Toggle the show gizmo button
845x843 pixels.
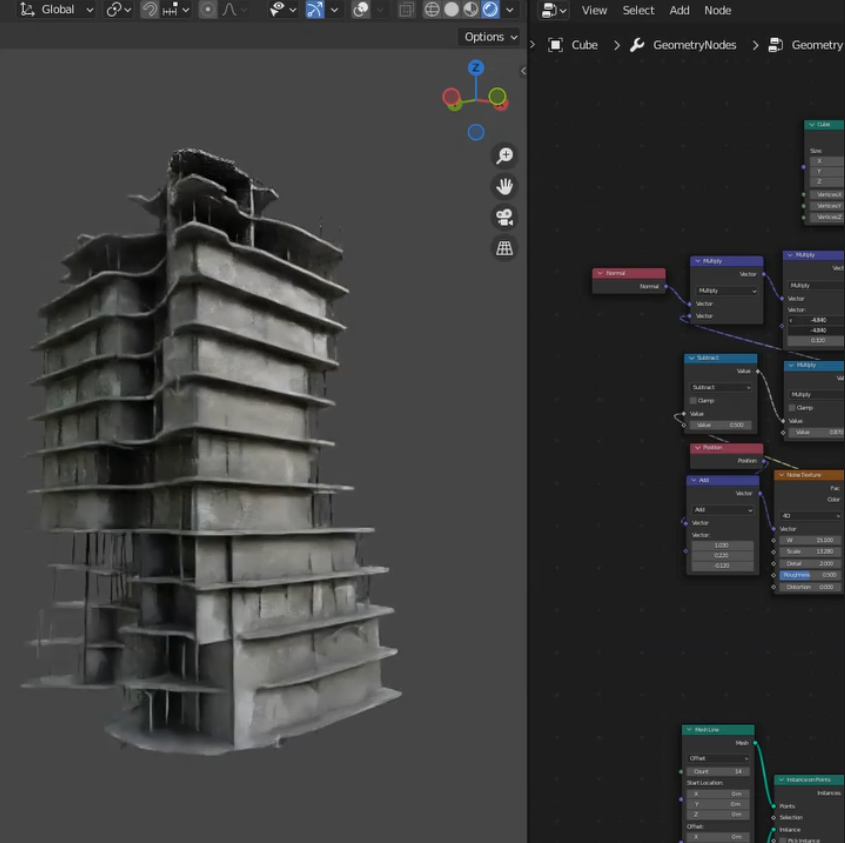tap(315, 10)
